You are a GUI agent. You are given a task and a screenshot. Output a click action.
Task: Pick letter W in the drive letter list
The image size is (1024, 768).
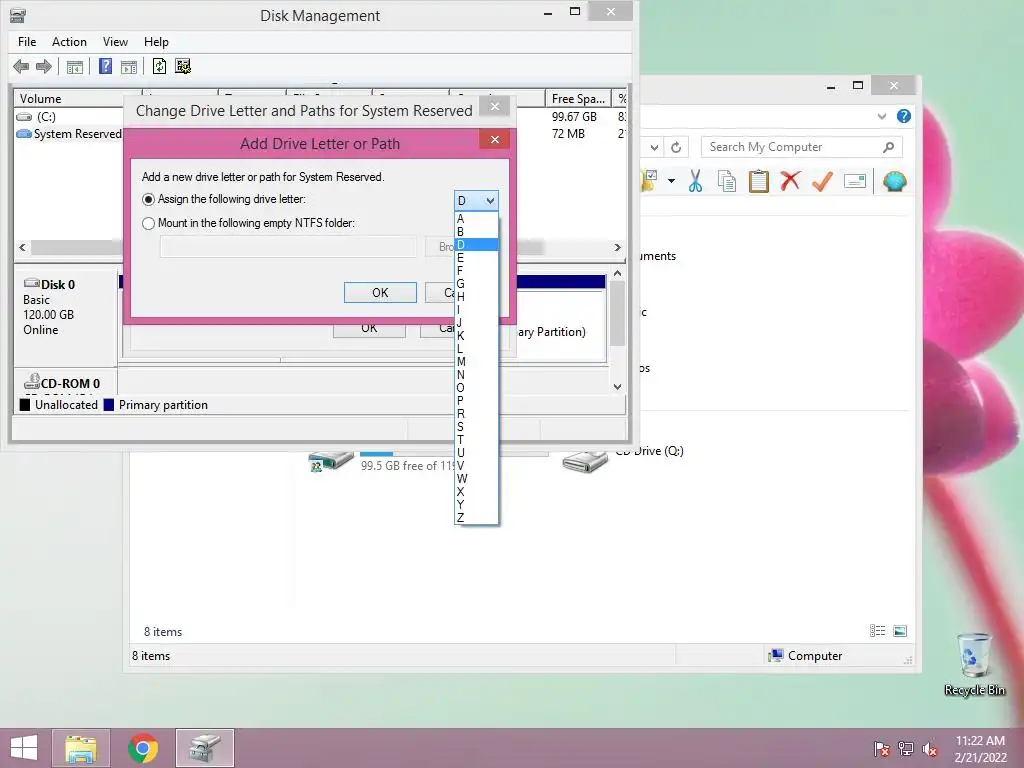(x=476, y=479)
